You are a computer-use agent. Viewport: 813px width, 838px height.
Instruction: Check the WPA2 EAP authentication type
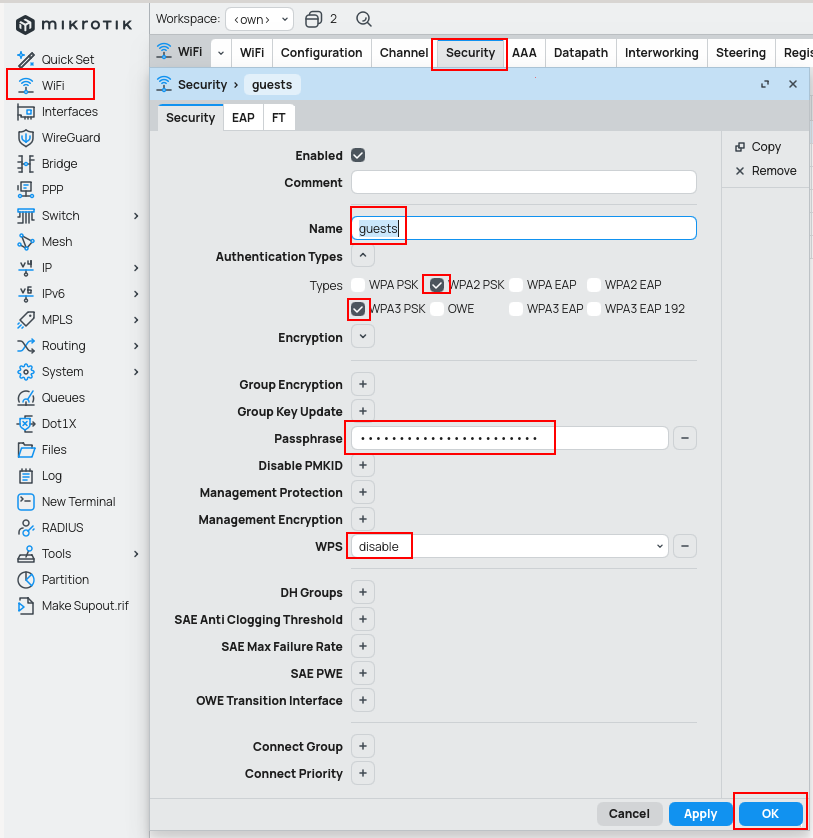click(x=594, y=285)
